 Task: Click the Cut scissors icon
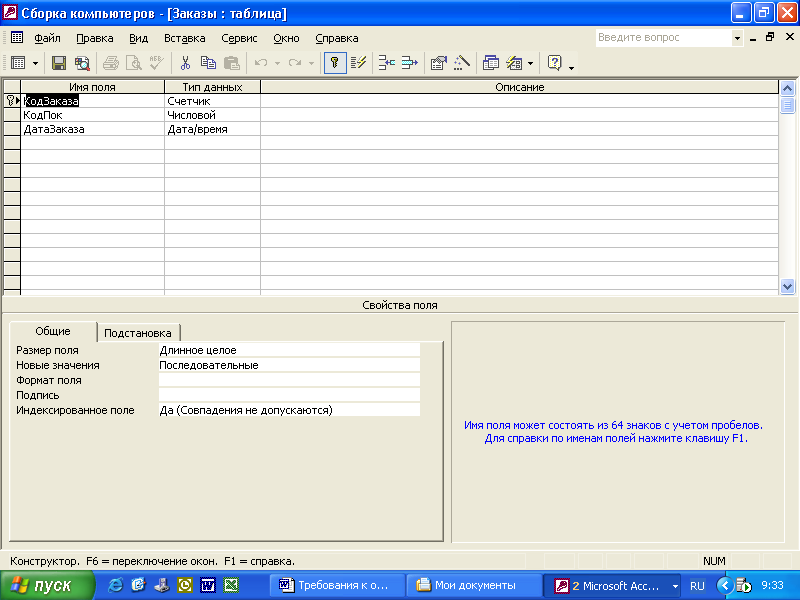(x=185, y=63)
